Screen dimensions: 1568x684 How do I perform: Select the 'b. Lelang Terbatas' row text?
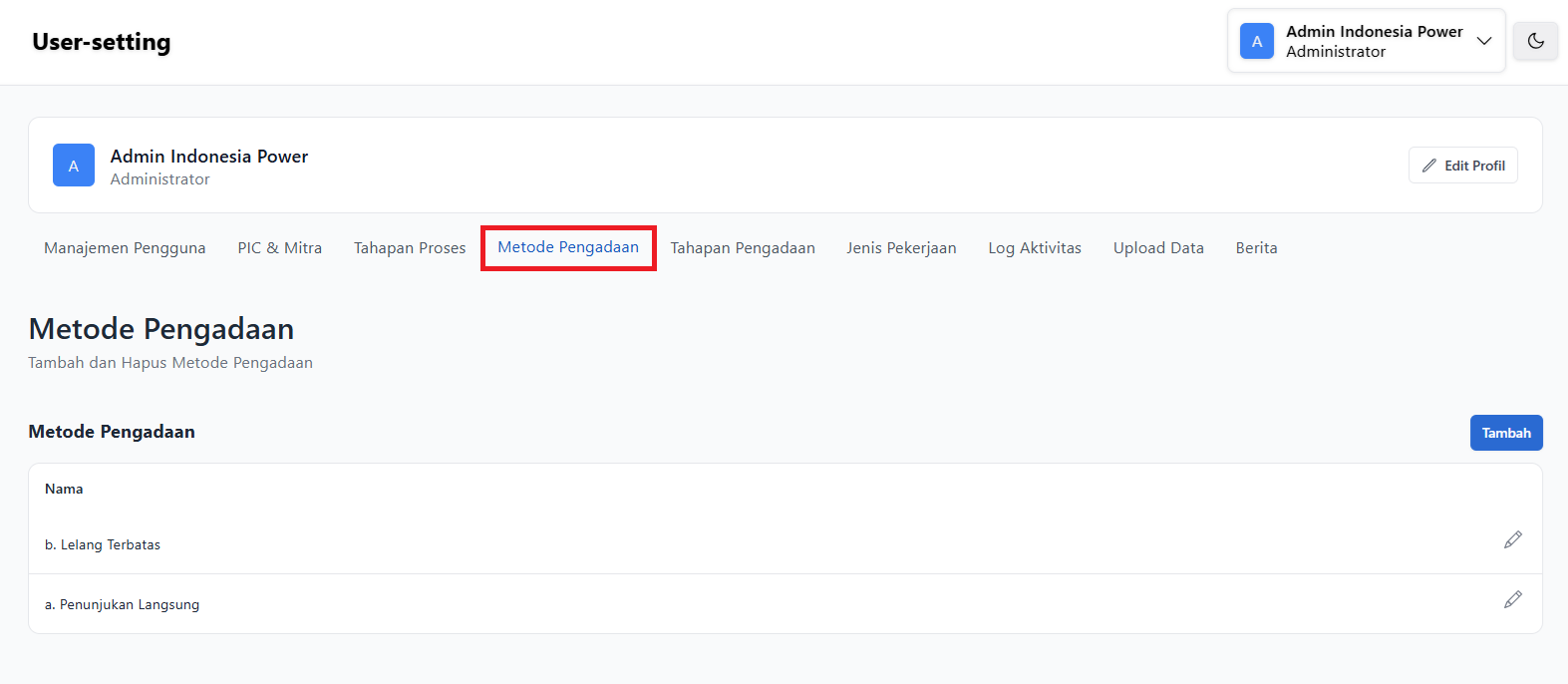[103, 544]
